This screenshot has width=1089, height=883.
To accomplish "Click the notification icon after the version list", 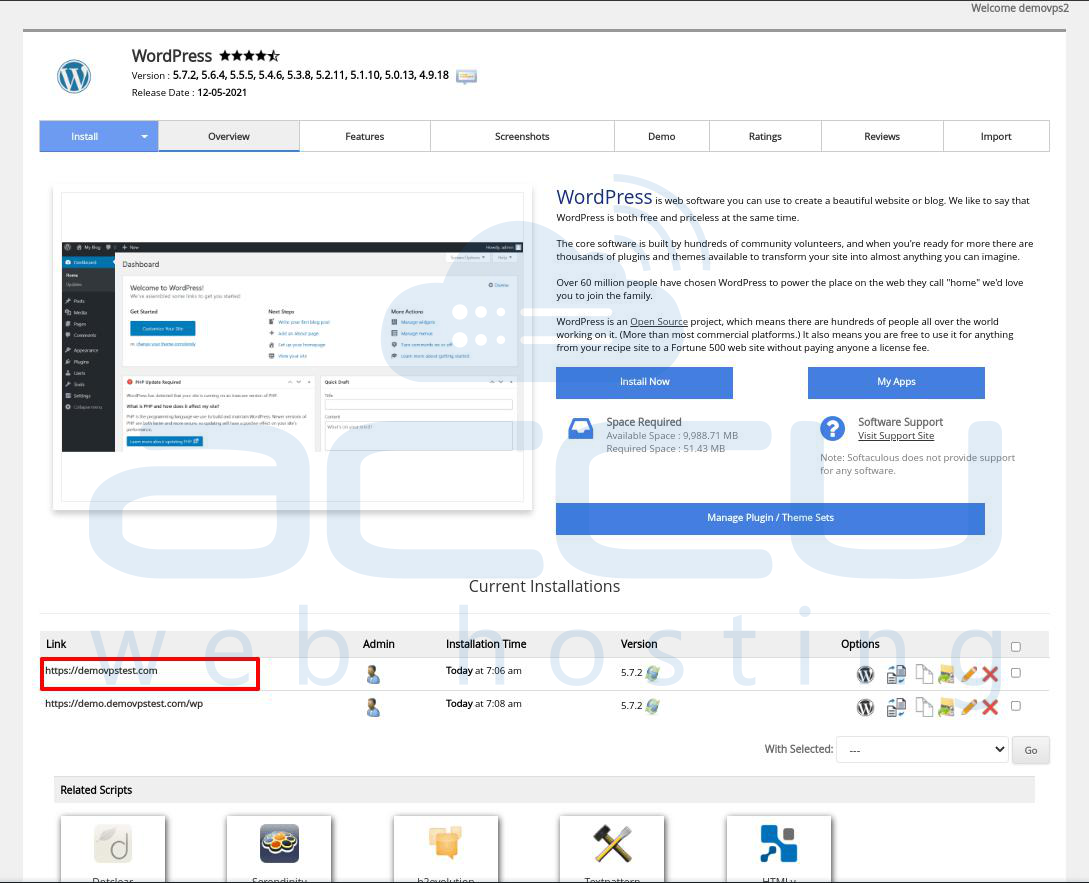I will click(466, 76).
